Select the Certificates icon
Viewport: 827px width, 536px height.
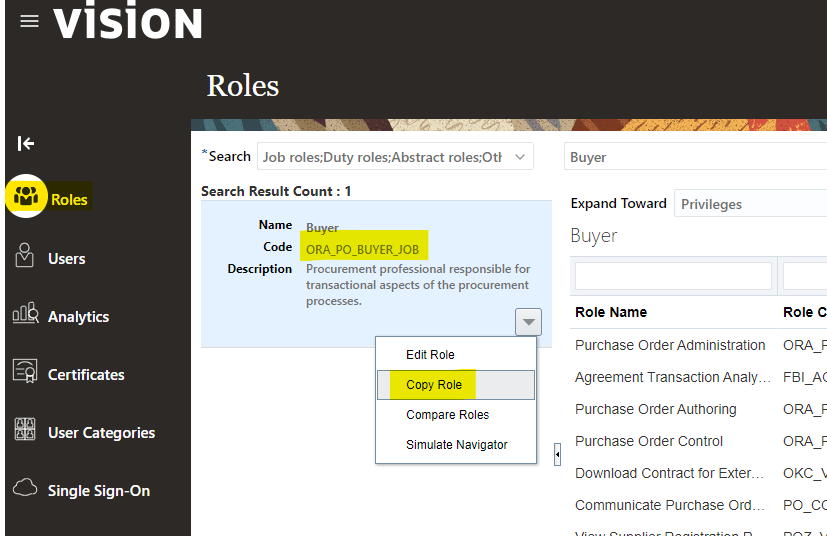coord(26,372)
